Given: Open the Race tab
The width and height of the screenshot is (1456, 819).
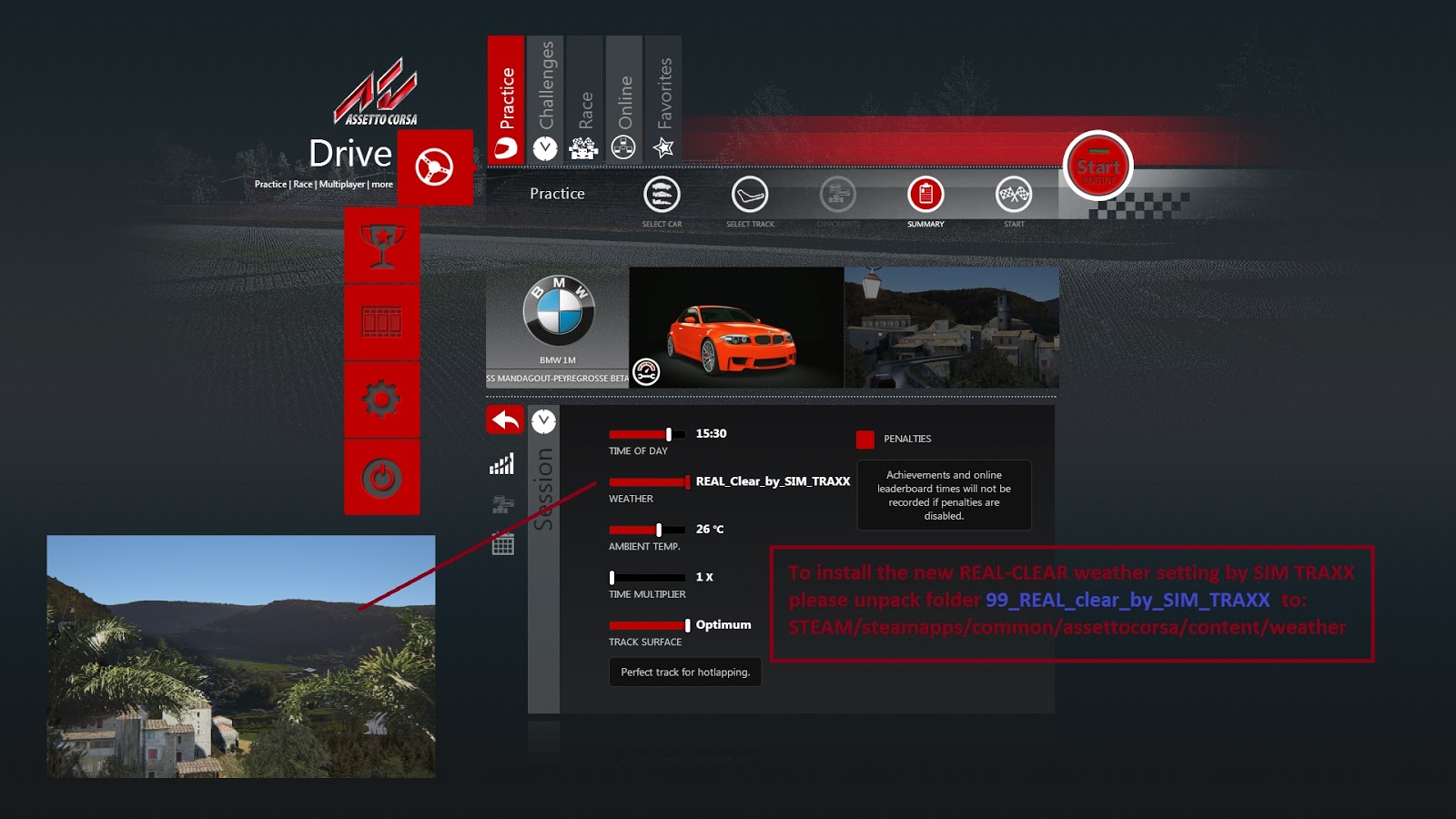Looking at the screenshot, I should tap(585, 100).
